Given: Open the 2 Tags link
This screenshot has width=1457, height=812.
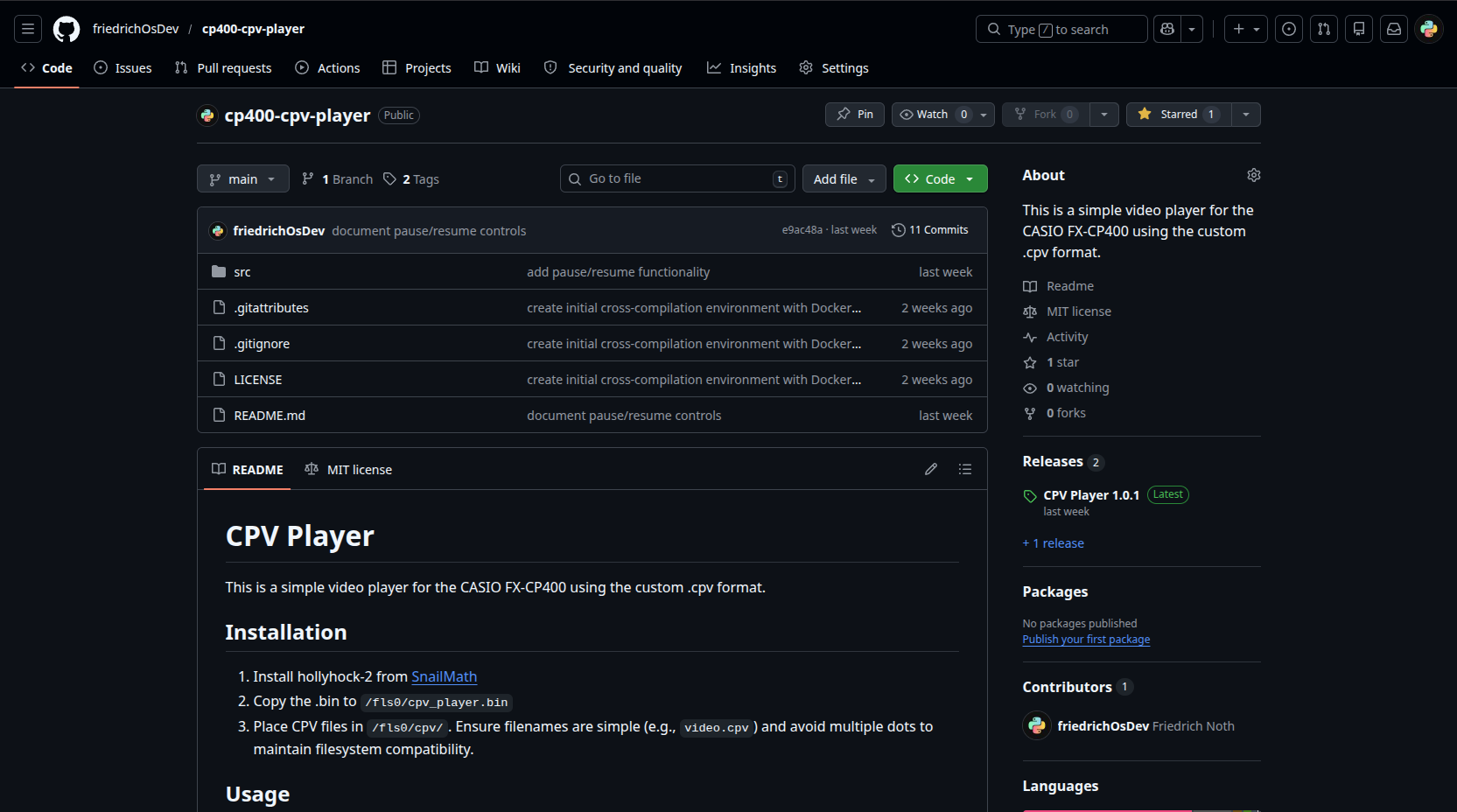Looking at the screenshot, I should (x=411, y=179).
